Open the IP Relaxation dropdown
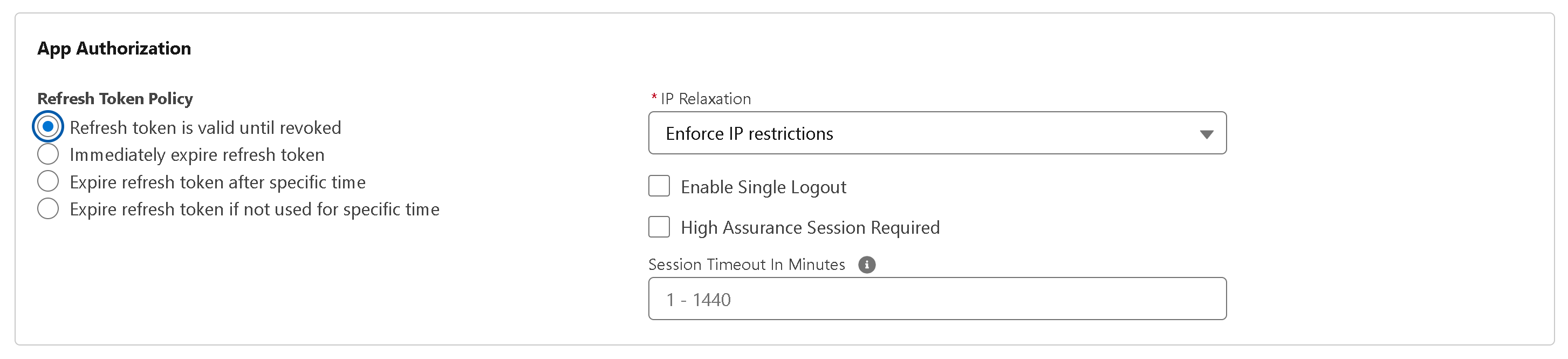 pos(936,133)
